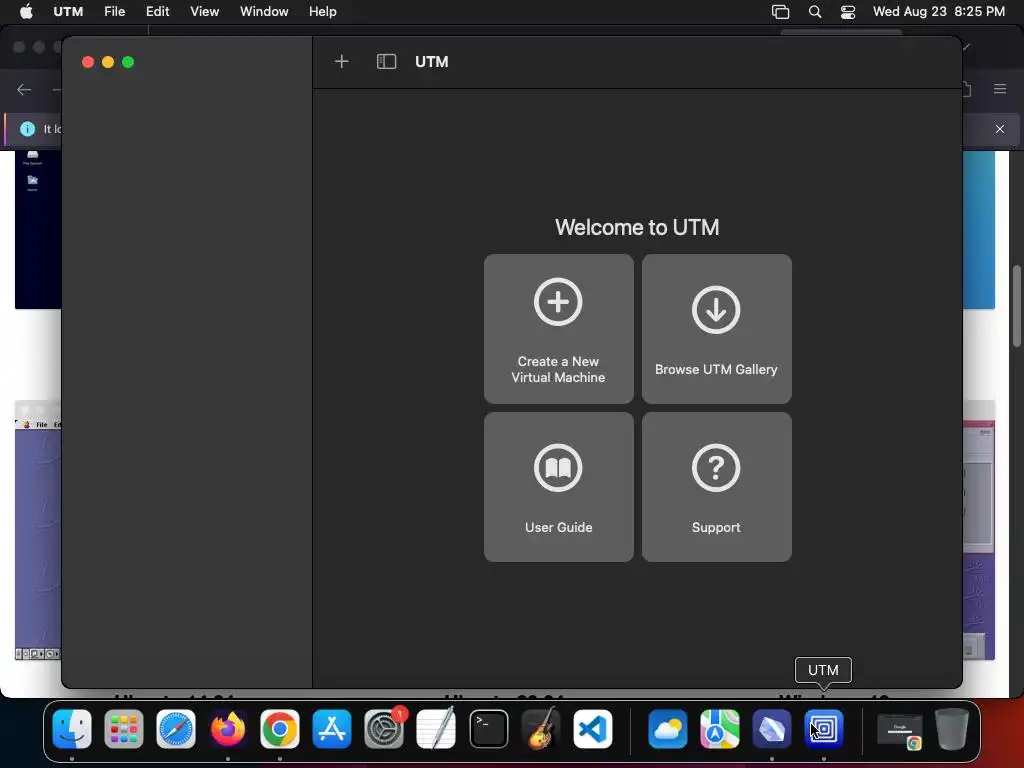Launch GarageBand from the Dock
The image size is (1024, 768).
[x=541, y=728]
